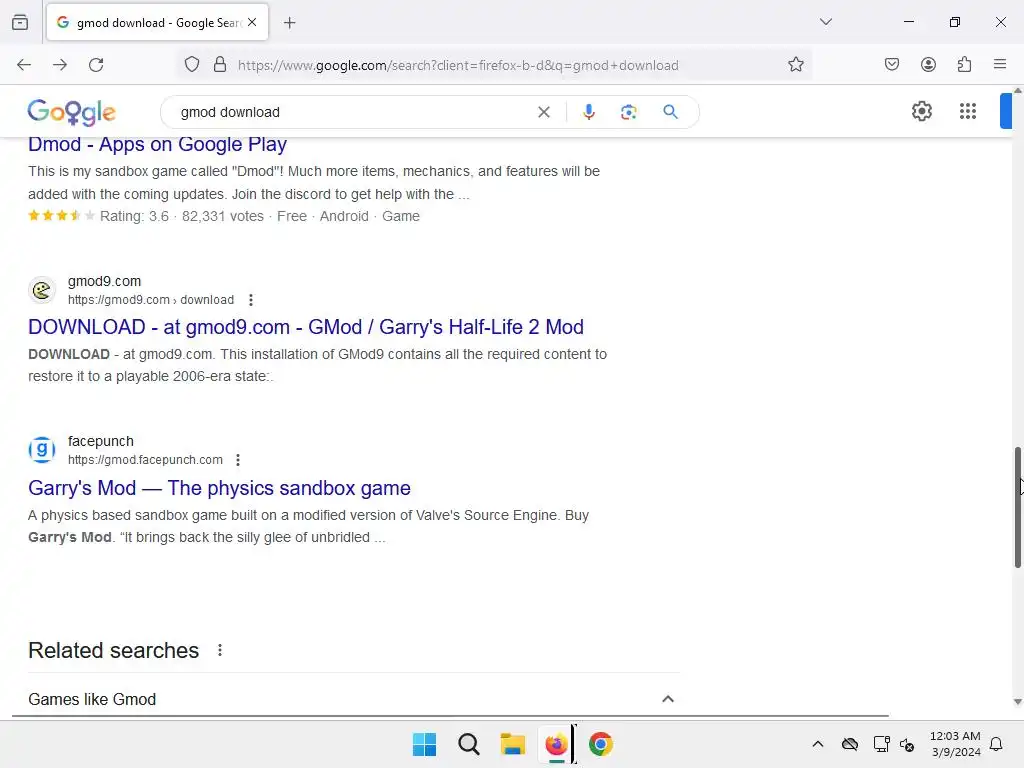Click the facepunch site name

(x=101, y=441)
